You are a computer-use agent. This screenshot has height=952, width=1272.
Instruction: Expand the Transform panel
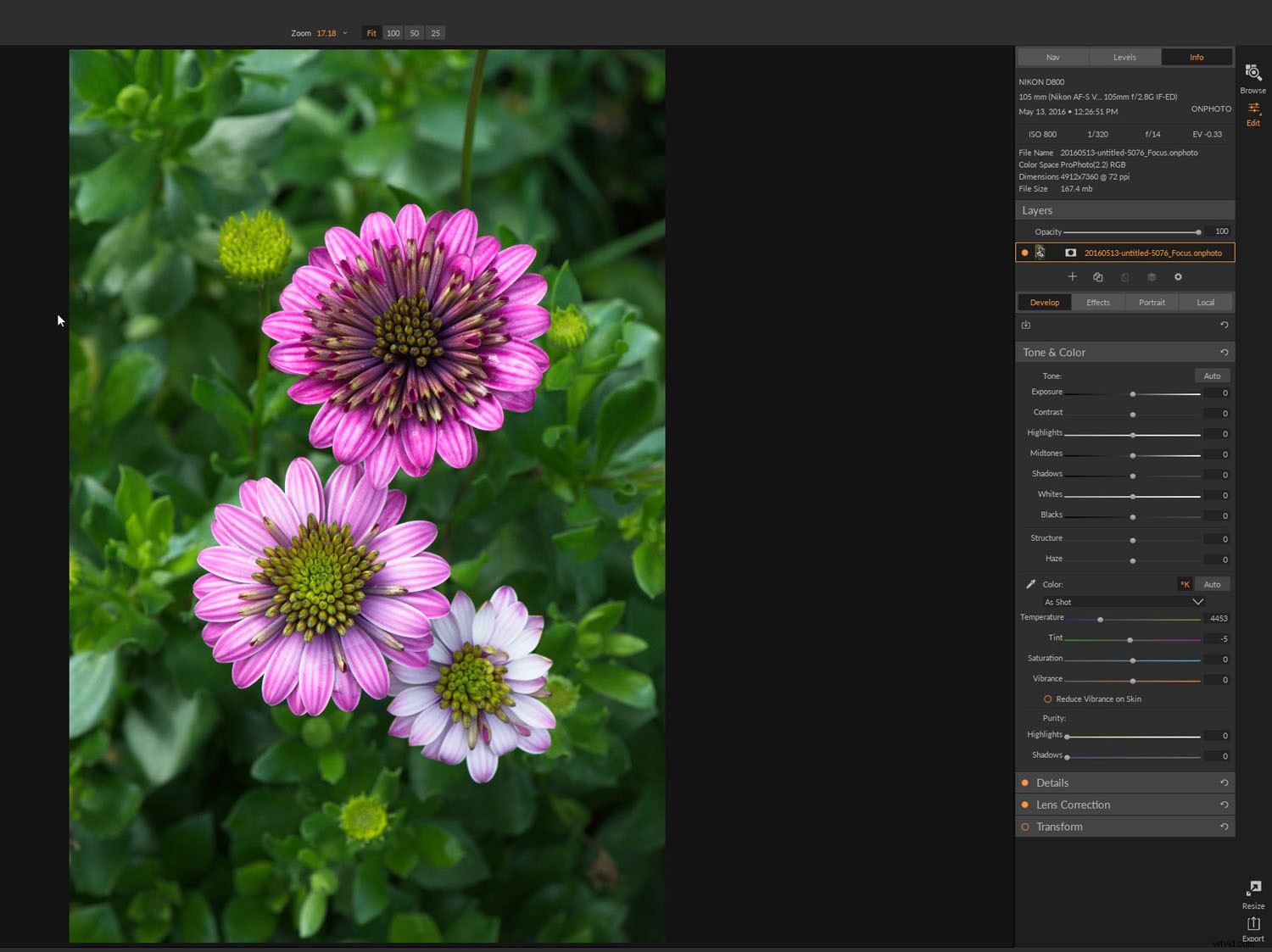[x=1059, y=827]
